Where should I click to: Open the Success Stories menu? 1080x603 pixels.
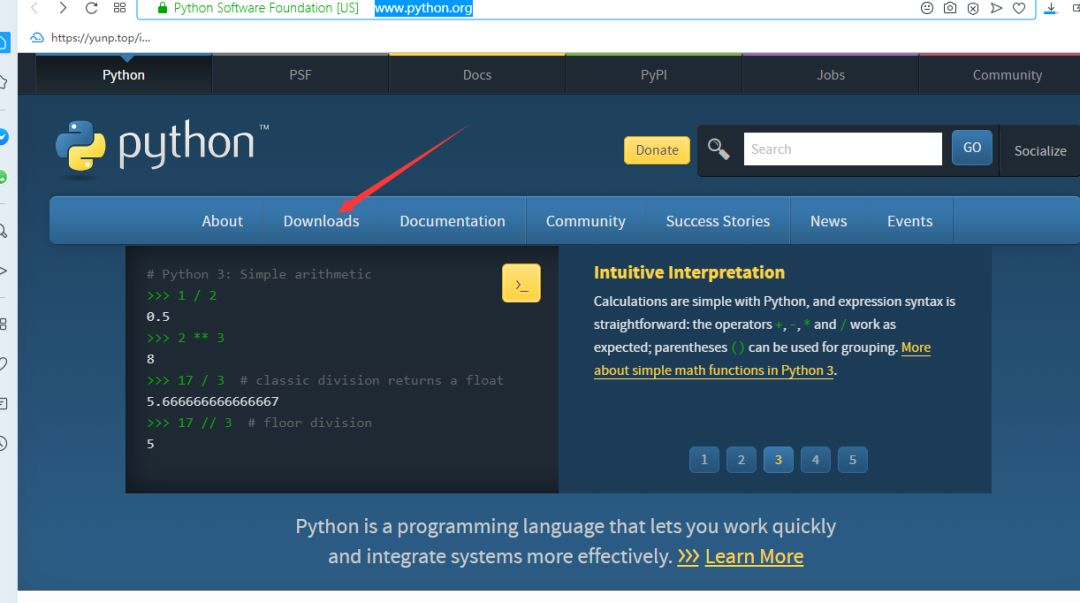(718, 221)
